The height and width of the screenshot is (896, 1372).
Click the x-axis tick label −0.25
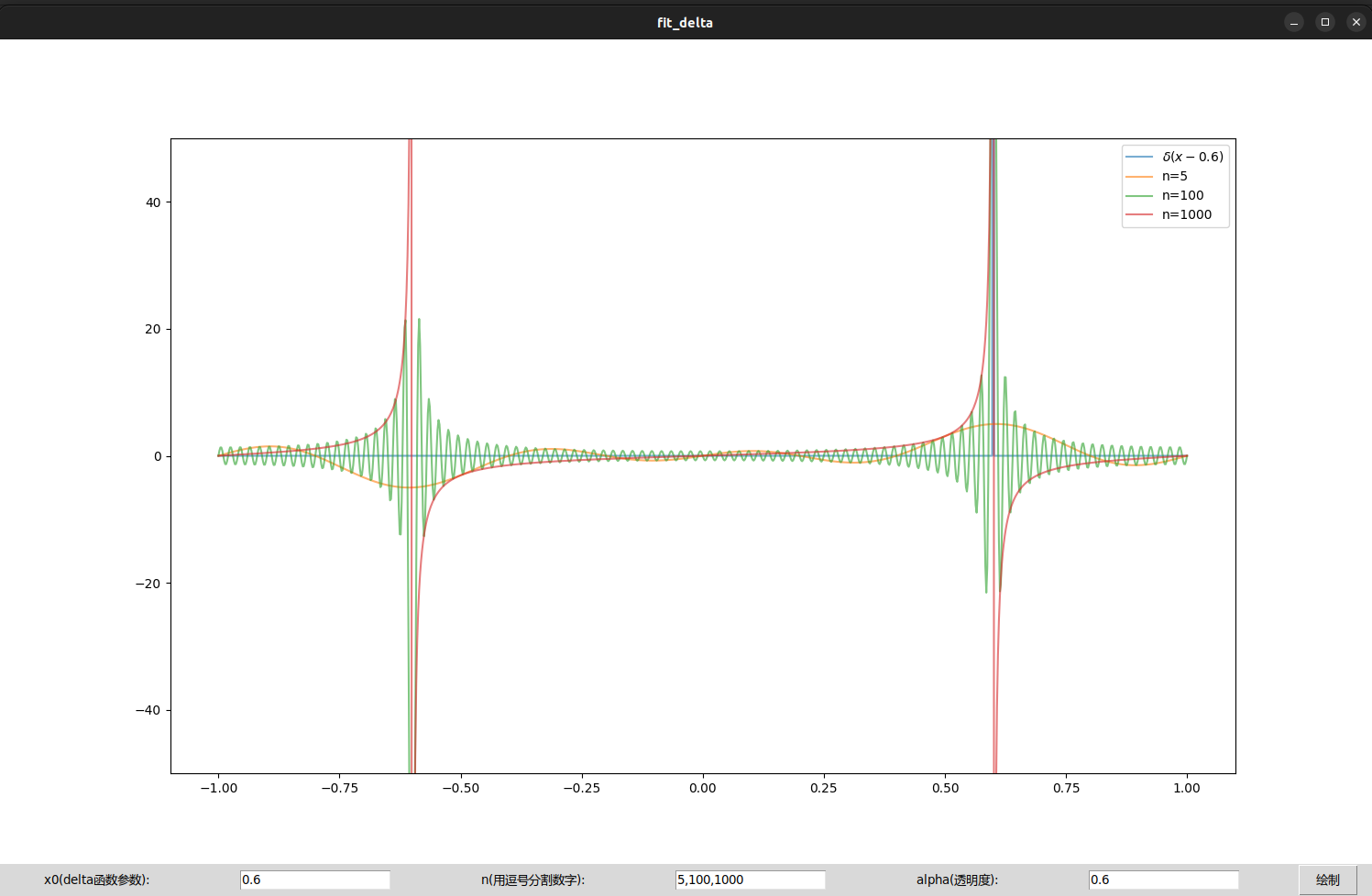point(581,788)
